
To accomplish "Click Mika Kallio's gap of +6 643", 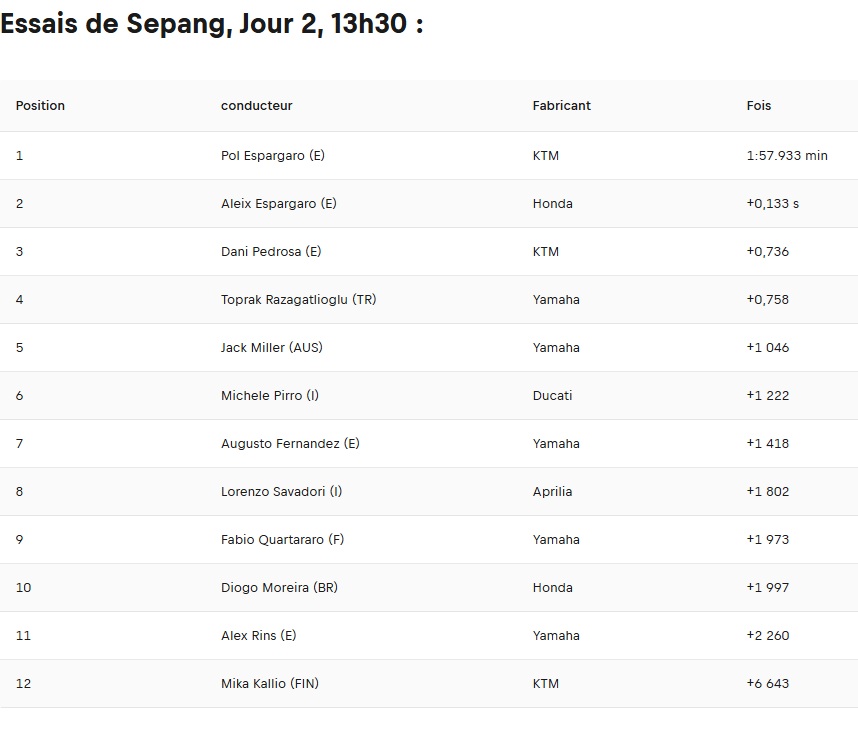I will point(767,684).
